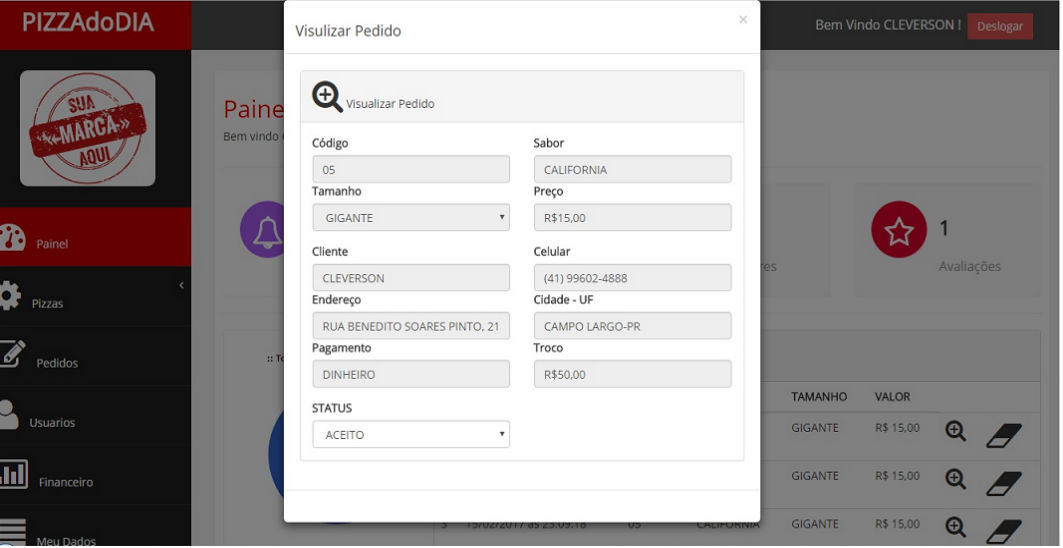Image resolution: width=1063 pixels, height=548 pixels.
Task: Click the PIZZAdoDIA brand link
Action: click(x=88, y=22)
